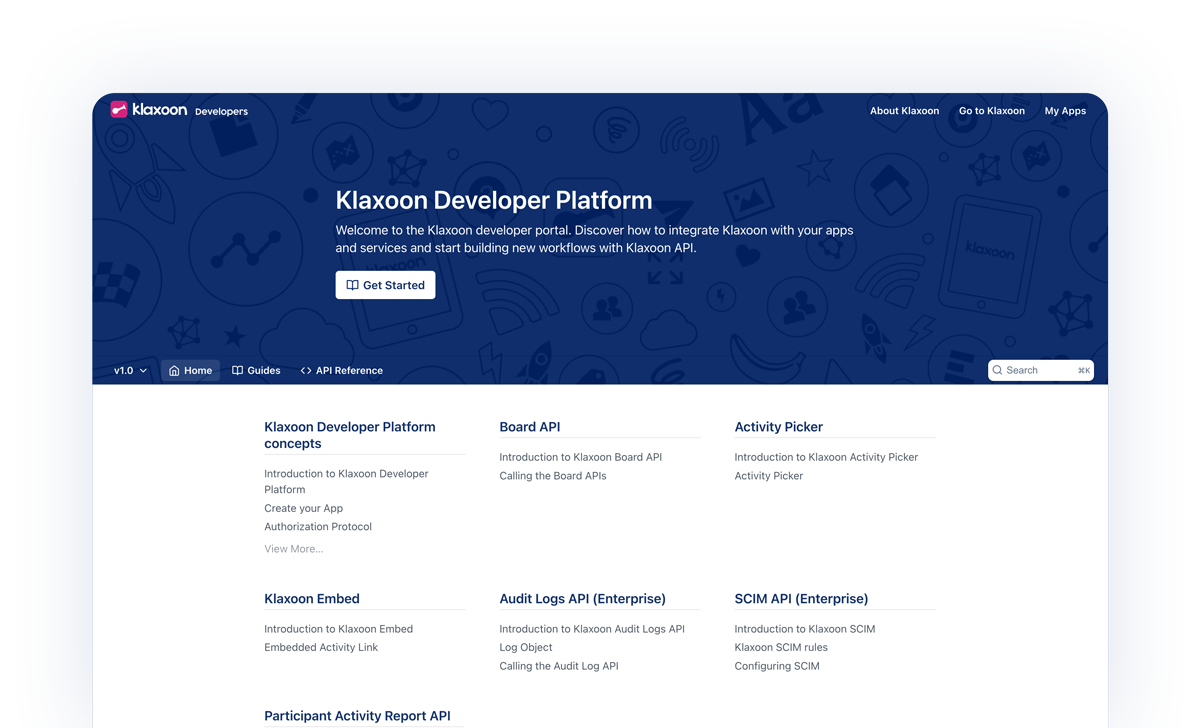This screenshot has width=1200, height=728.
Task: Open Introduction to Klaxoon Activity Picker
Action: pos(825,457)
